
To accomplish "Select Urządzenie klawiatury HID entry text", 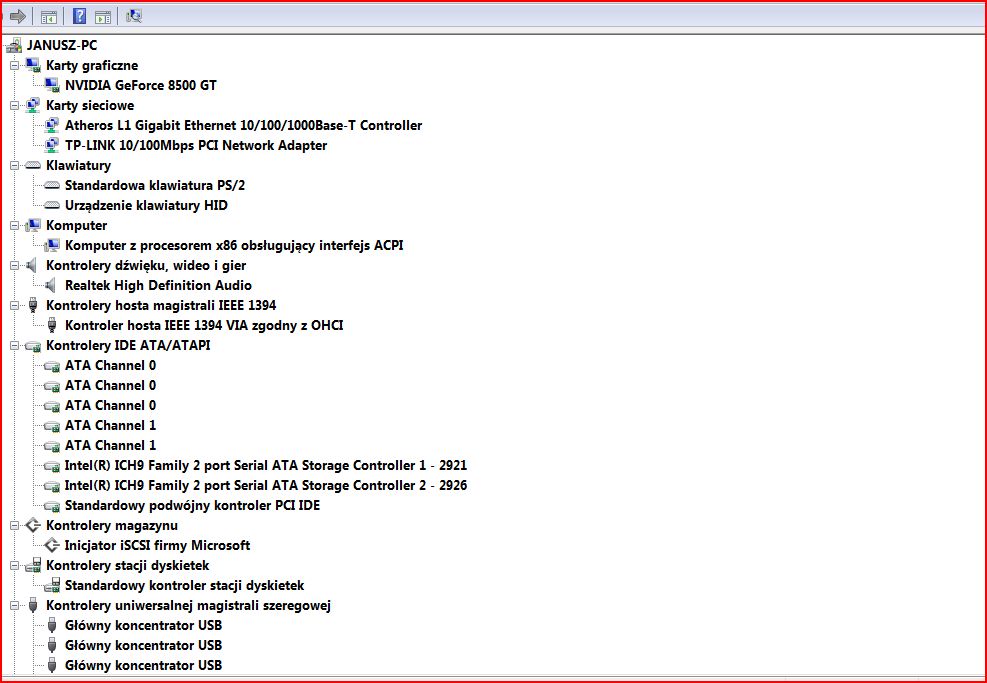I will [146, 205].
